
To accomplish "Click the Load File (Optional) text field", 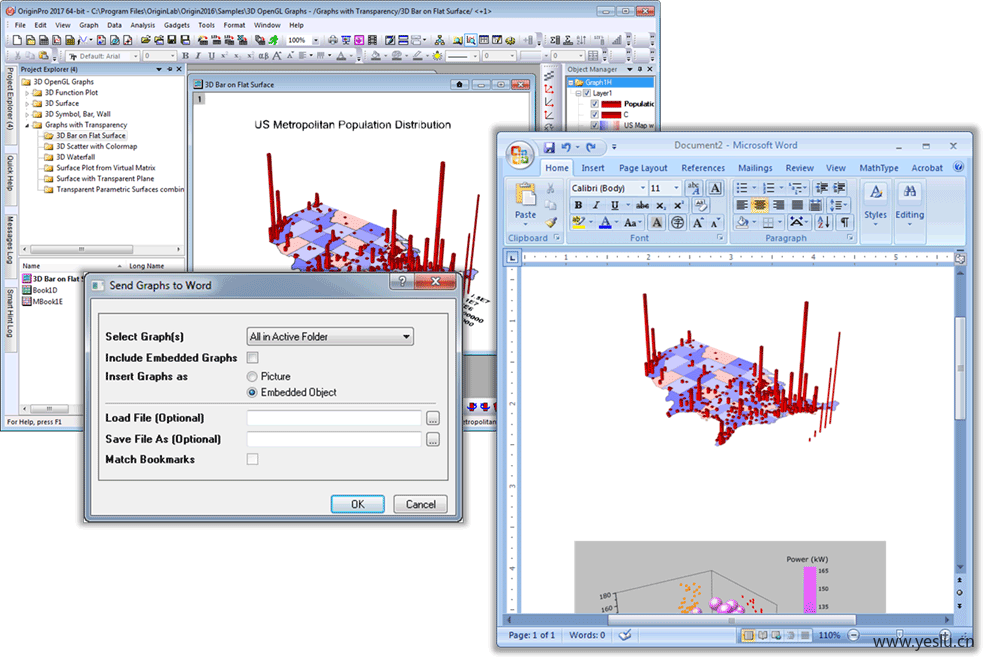I will [x=334, y=418].
